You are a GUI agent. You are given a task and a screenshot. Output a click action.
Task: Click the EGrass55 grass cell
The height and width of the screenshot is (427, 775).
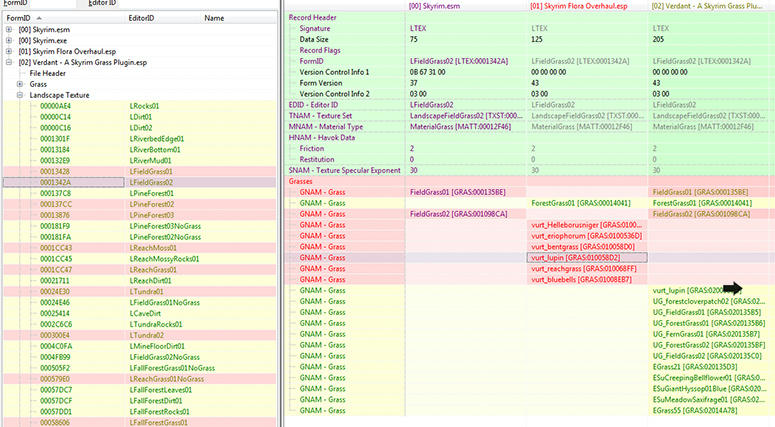click(x=711, y=410)
